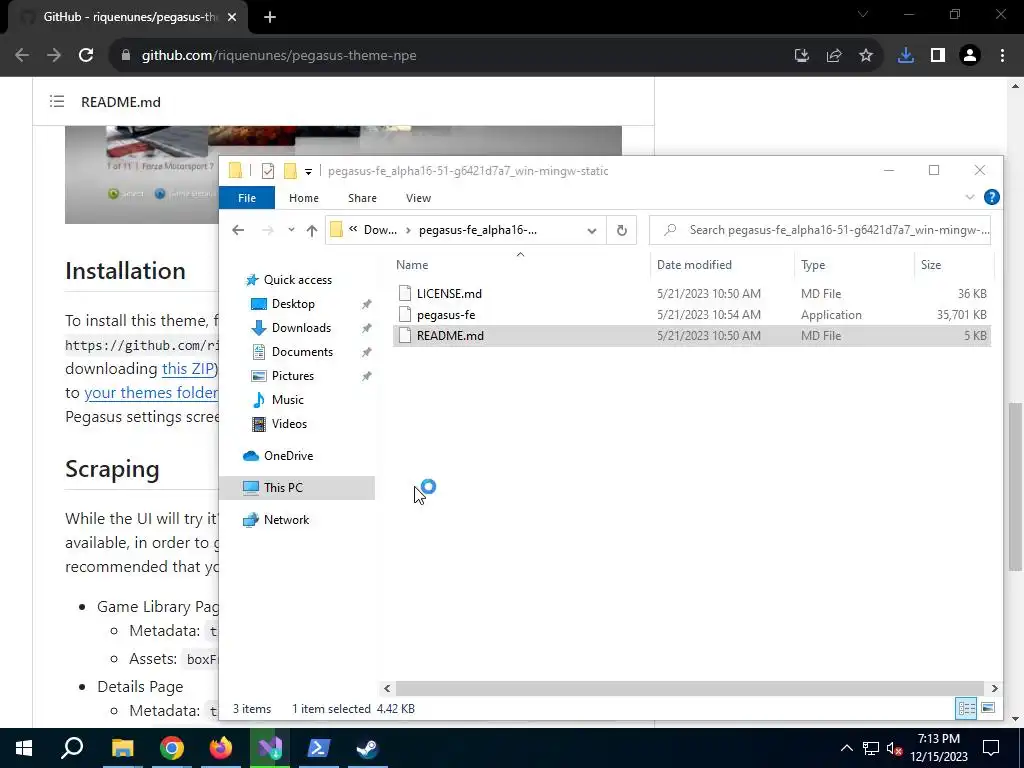Image resolution: width=1024 pixels, height=768 pixels.
Task: Select the pegasus-fe application file
Action: pyautogui.click(x=692, y=315)
